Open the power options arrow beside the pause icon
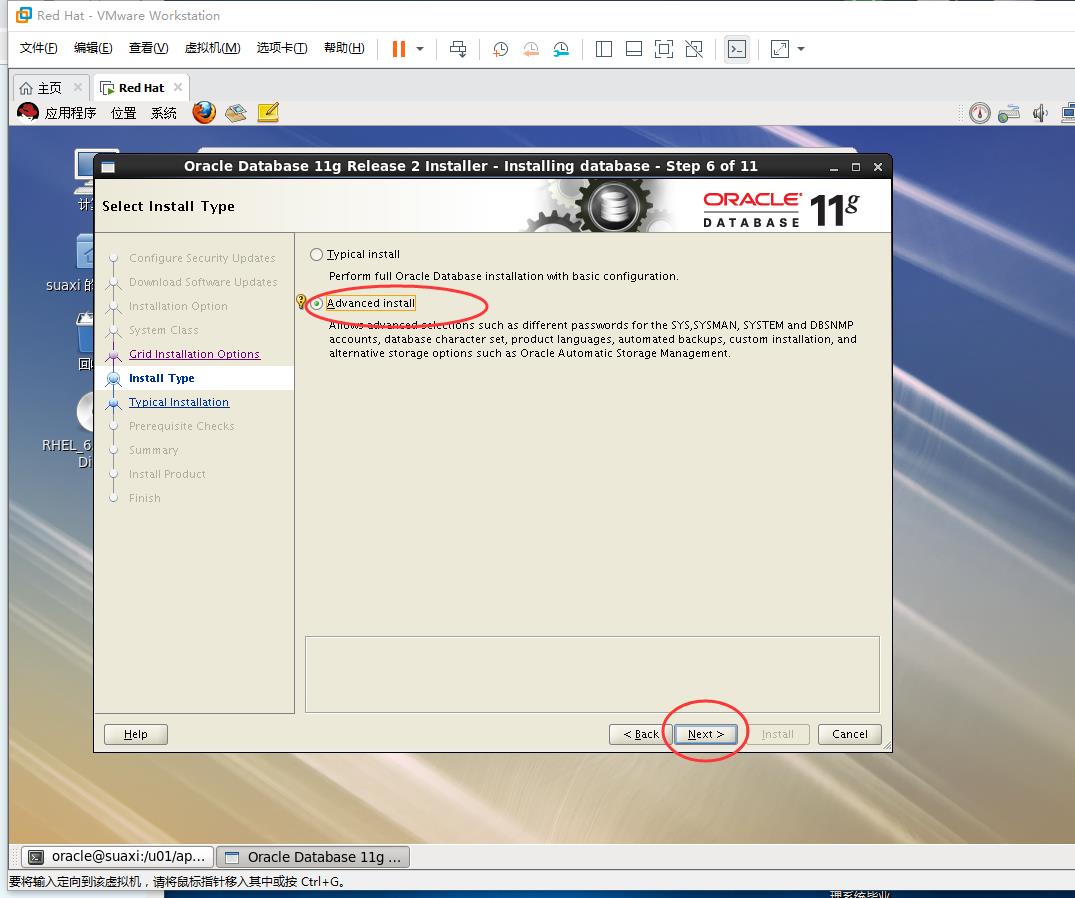This screenshot has height=898, width=1075. point(420,49)
